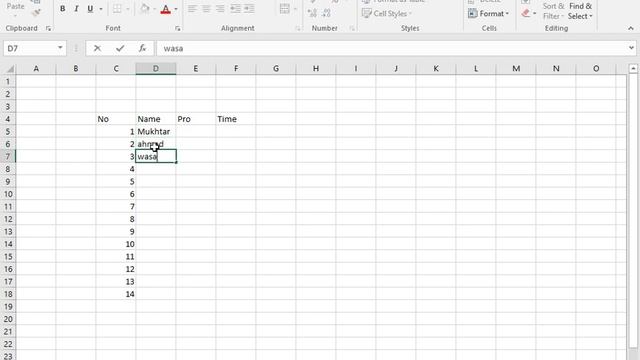Apply the red Font Color

(166, 9)
